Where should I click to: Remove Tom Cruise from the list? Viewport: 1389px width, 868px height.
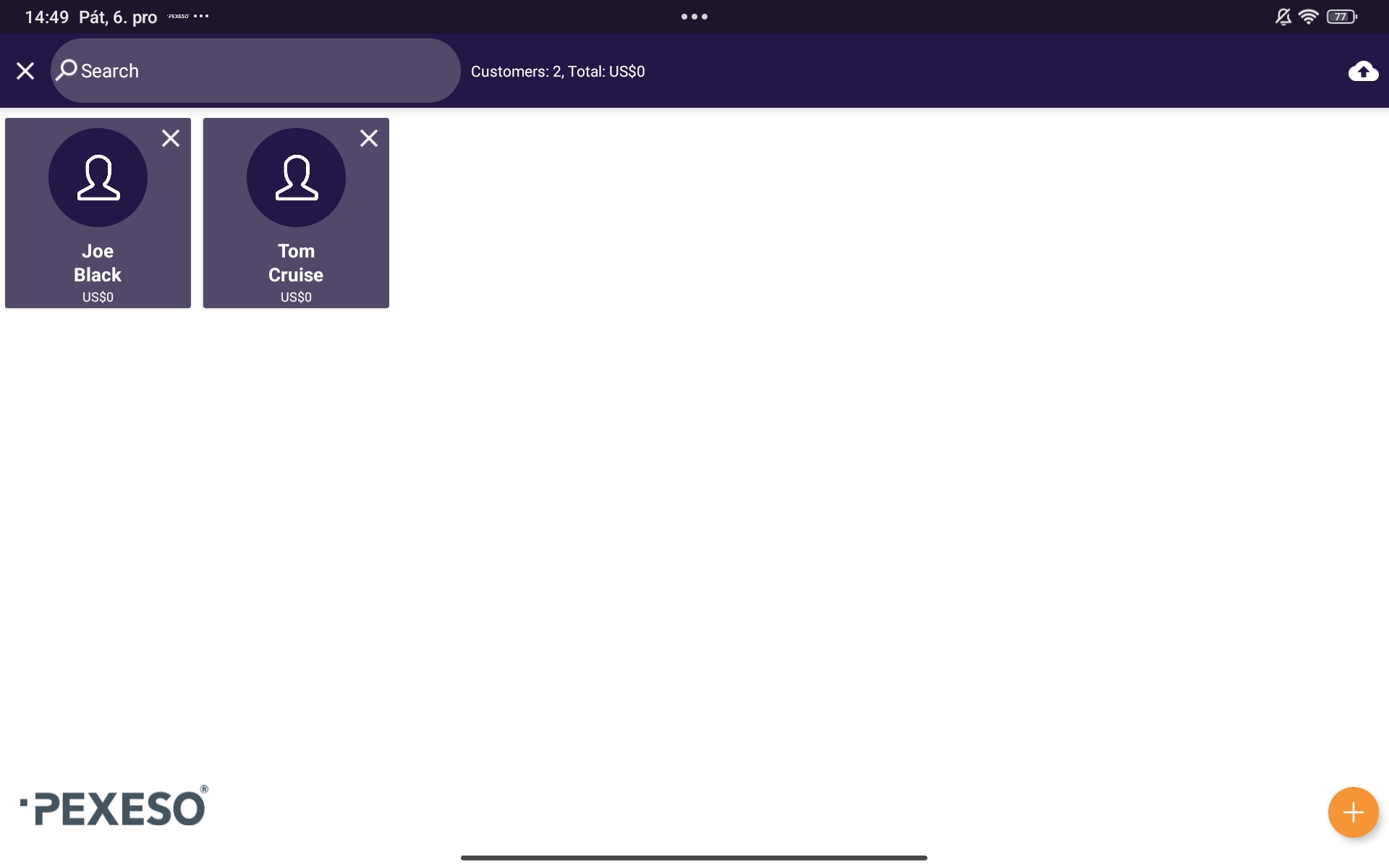(369, 137)
